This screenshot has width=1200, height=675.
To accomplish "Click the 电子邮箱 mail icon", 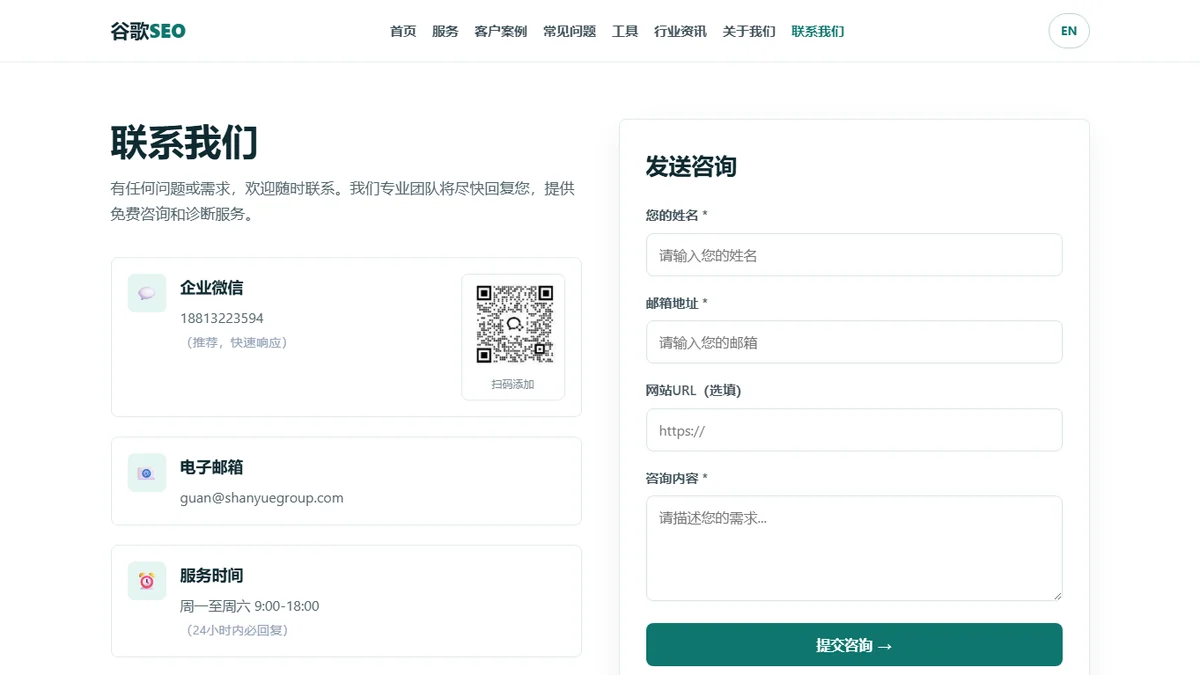I will click(x=147, y=473).
